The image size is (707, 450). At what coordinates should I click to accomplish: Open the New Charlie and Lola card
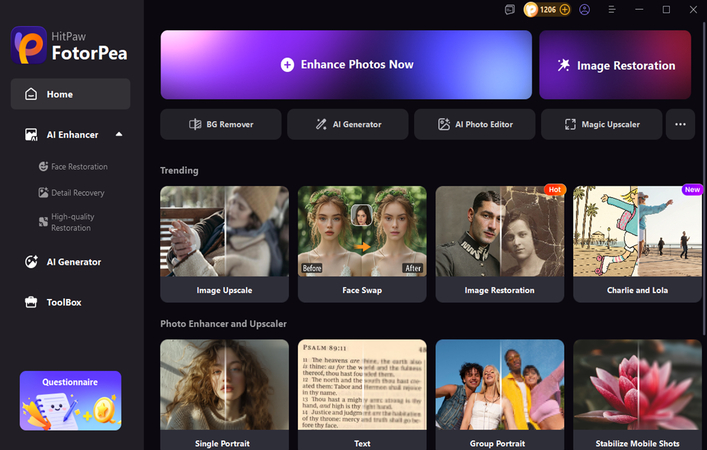point(637,244)
